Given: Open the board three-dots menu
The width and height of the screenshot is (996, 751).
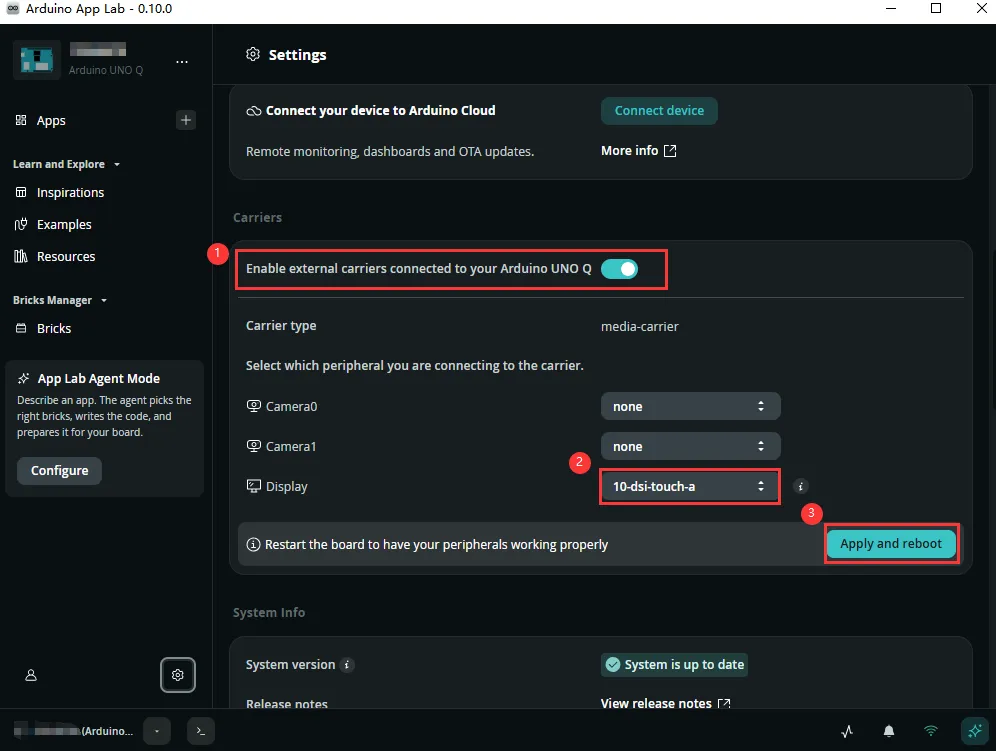Looking at the screenshot, I should pos(182,62).
